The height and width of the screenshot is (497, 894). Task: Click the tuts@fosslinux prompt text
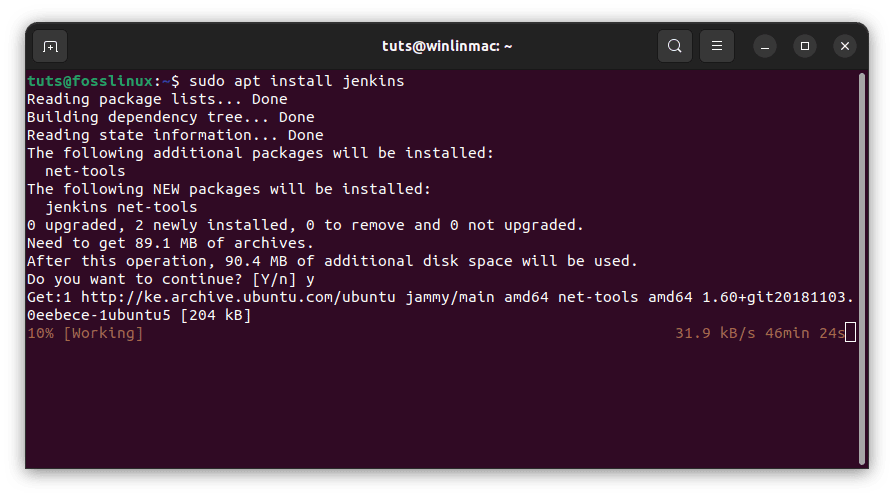pyautogui.click(x=93, y=81)
